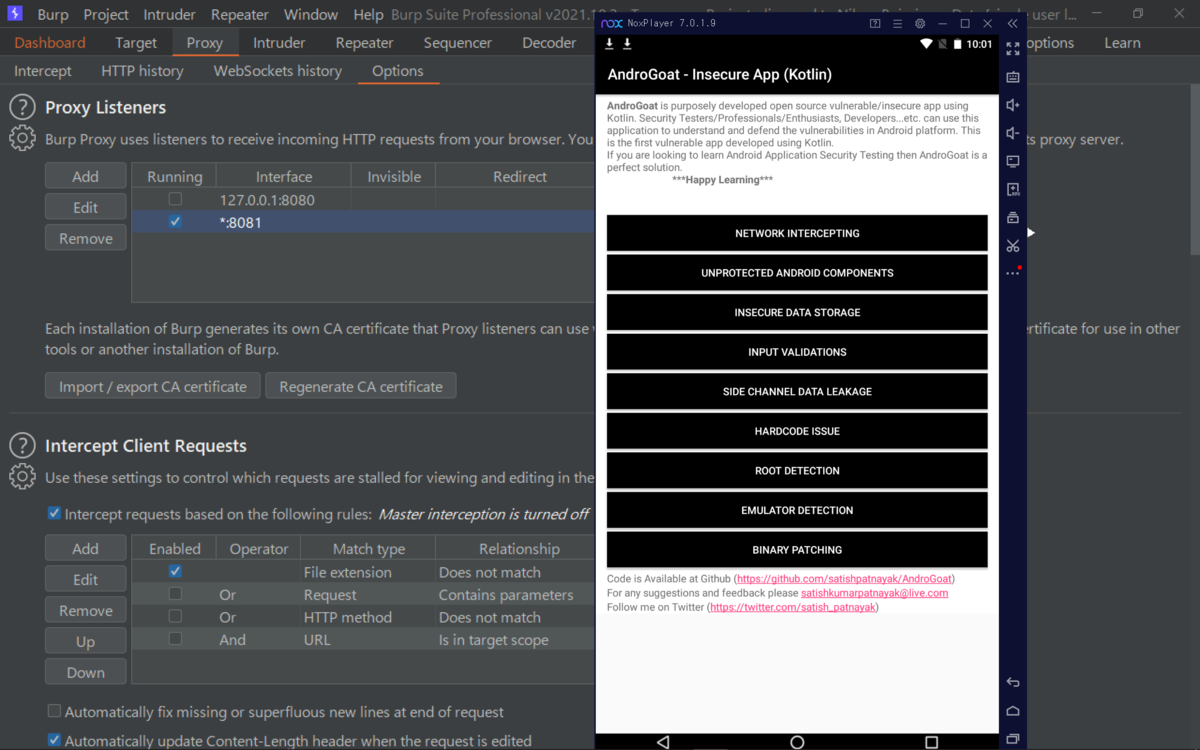Switch to the Sequencer tab
Image resolution: width=1200 pixels, height=750 pixels.
pyautogui.click(x=457, y=43)
